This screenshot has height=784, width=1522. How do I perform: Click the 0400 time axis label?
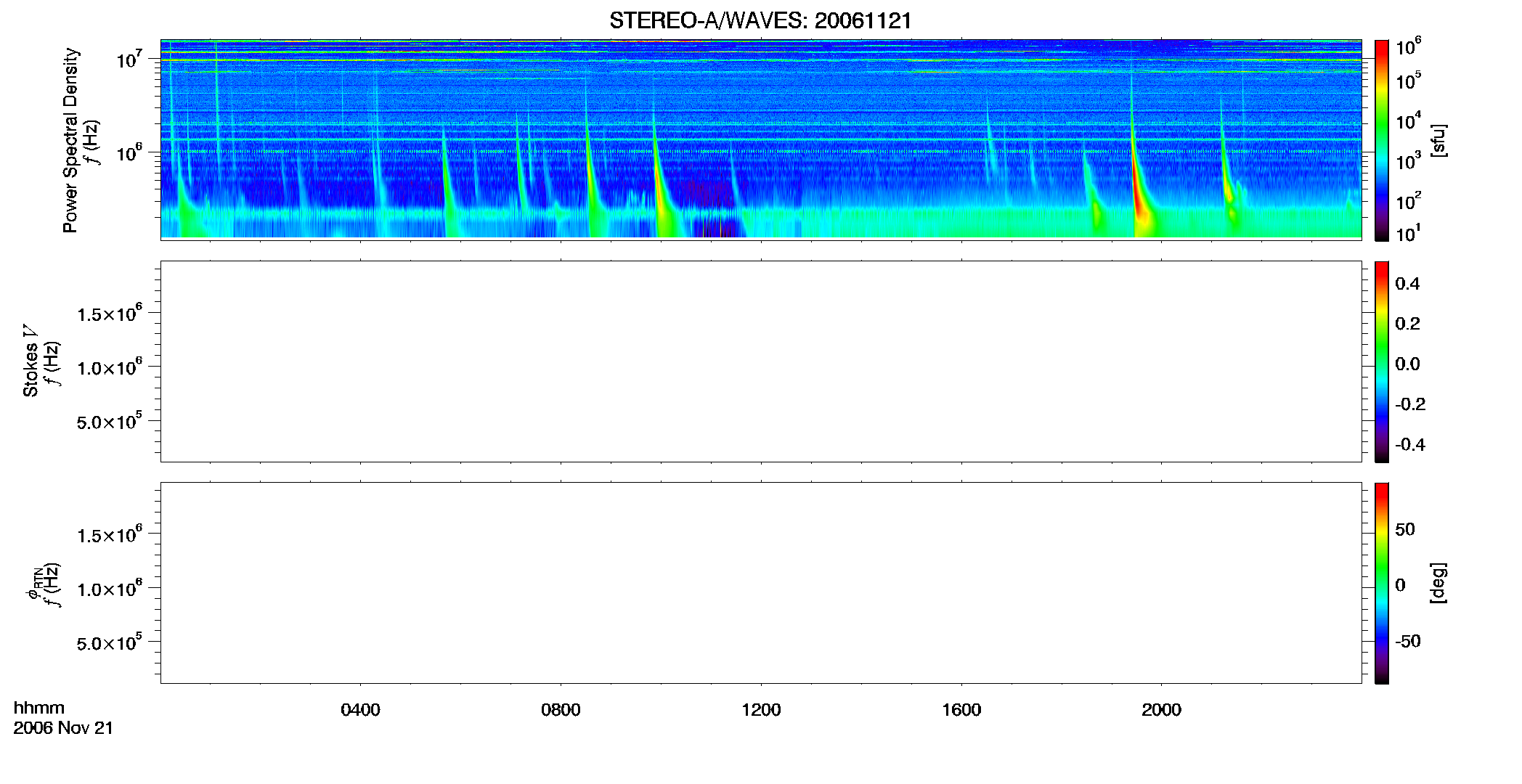pyautogui.click(x=360, y=710)
